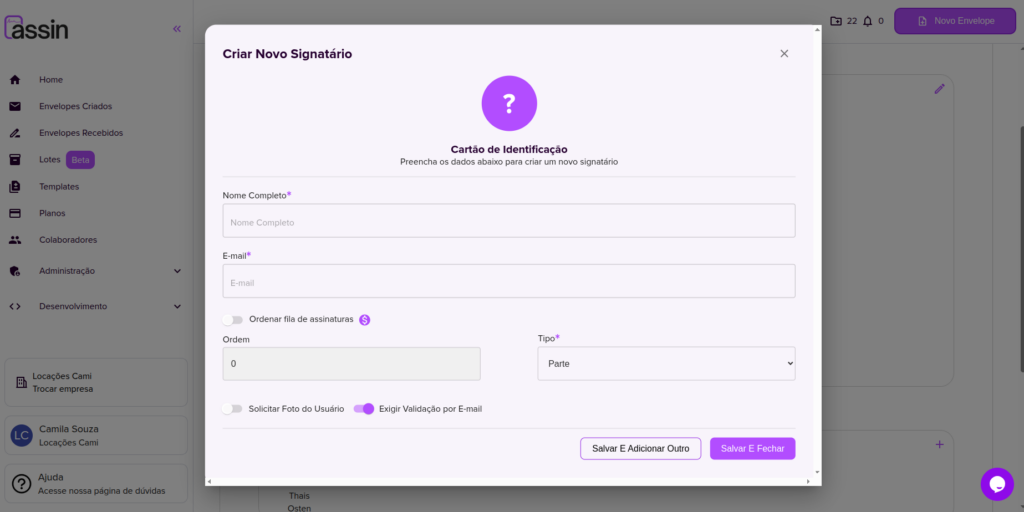The height and width of the screenshot is (512, 1024).
Task: Collapse the sidebar with the double chevron
Action: point(177,29)
